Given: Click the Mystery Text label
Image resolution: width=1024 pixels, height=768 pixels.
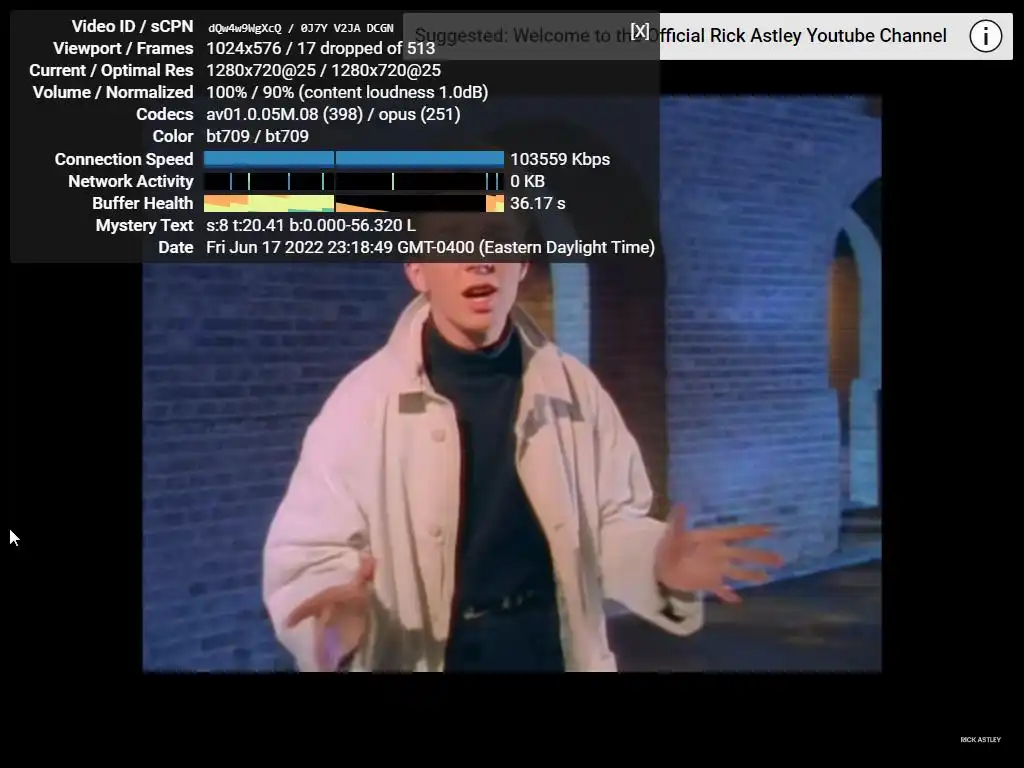Looking at the screenshot, I should point(144,225).
